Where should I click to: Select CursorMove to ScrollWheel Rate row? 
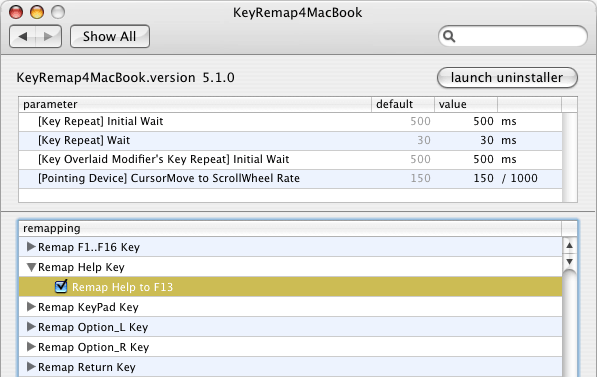click(291, 179)
